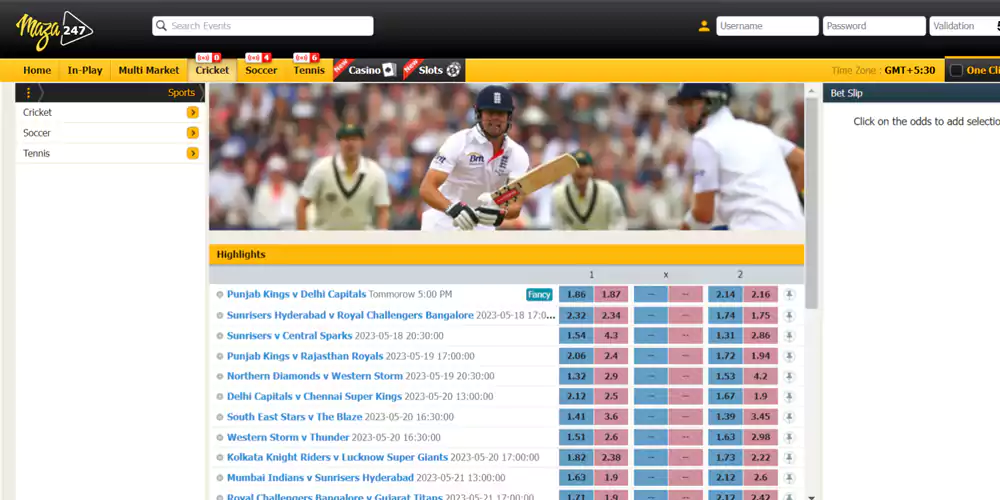Pin the Delhi Capitals v Chennai Super Kings match
1000x500 pixels.
click(x=790, y=397)
